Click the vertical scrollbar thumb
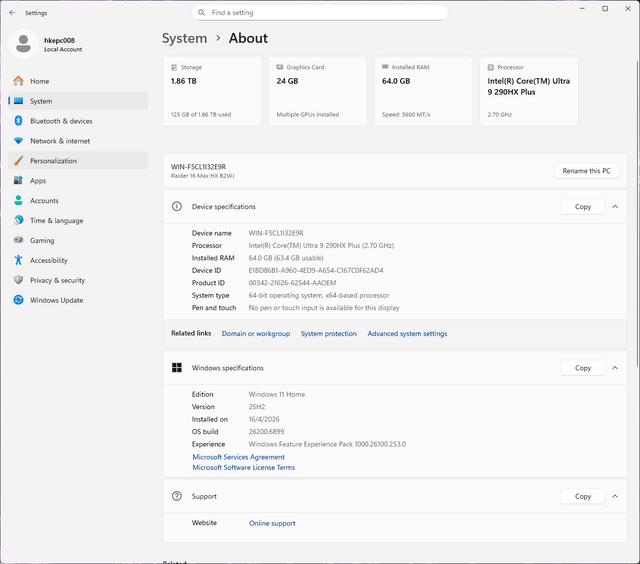 [638, 213]
